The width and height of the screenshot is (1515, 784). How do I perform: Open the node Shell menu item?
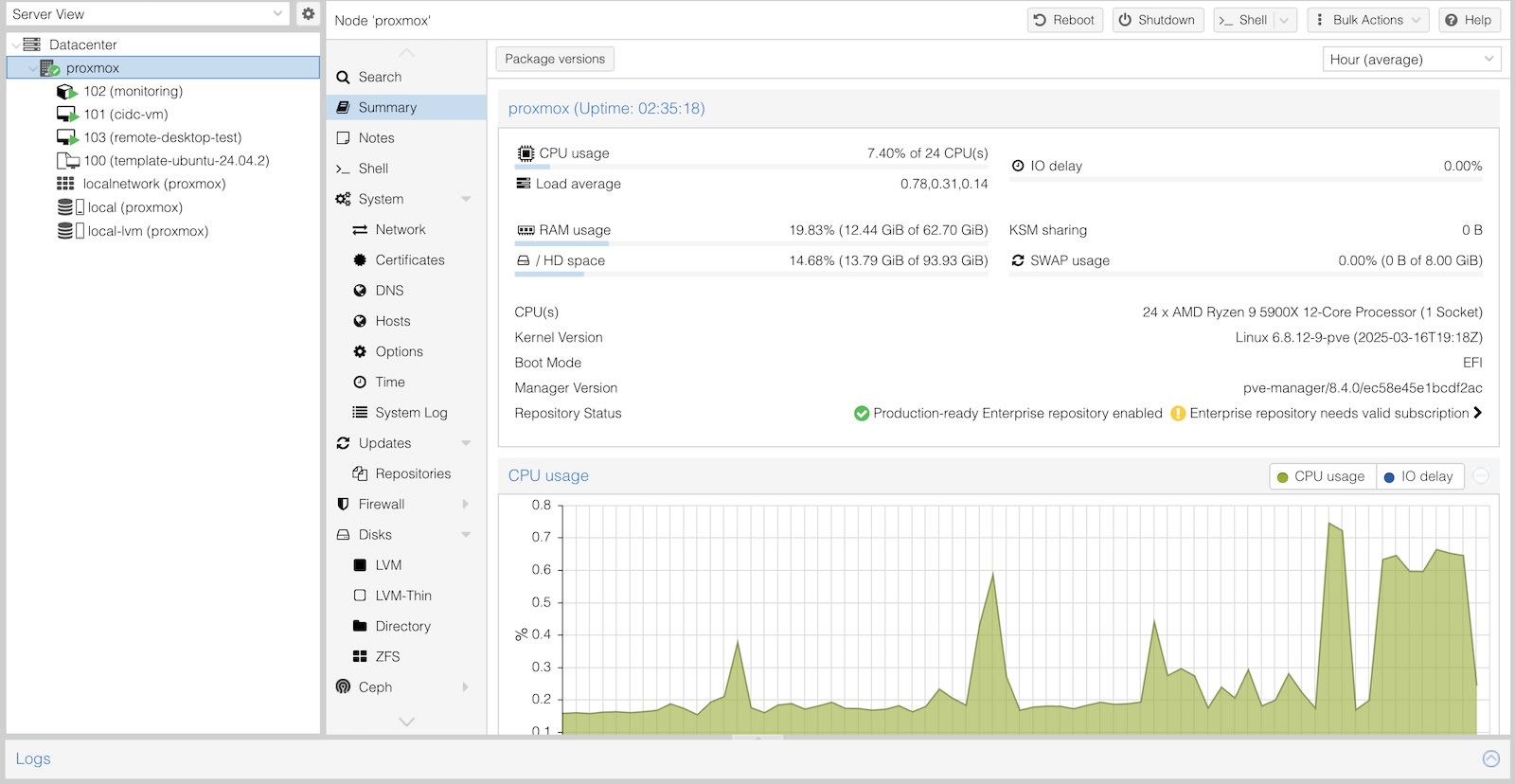pos(406,169)
